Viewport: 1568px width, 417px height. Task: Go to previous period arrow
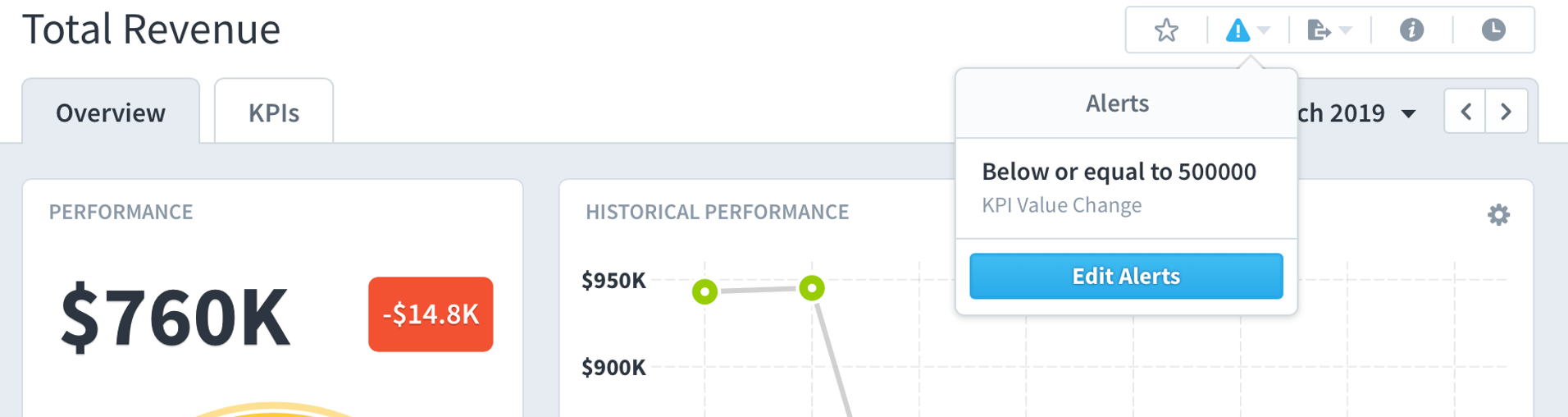pos(1465,112)
